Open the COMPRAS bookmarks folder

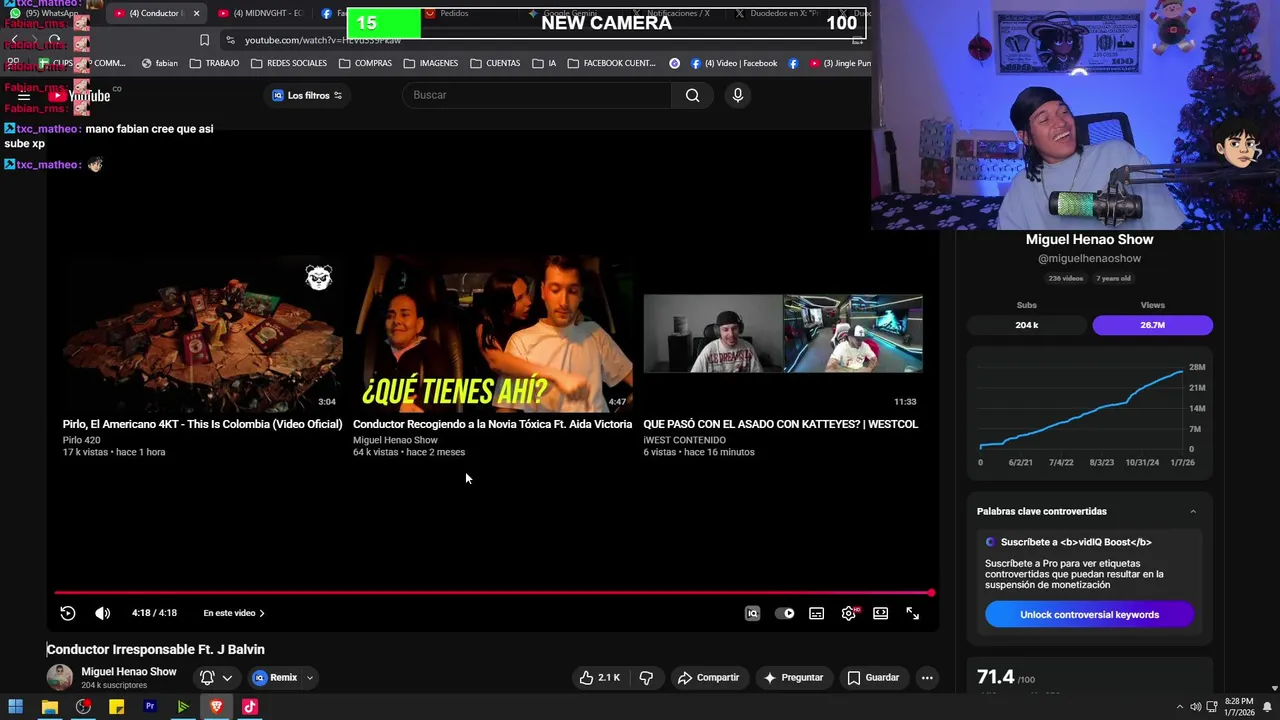(x=365, y=63)
